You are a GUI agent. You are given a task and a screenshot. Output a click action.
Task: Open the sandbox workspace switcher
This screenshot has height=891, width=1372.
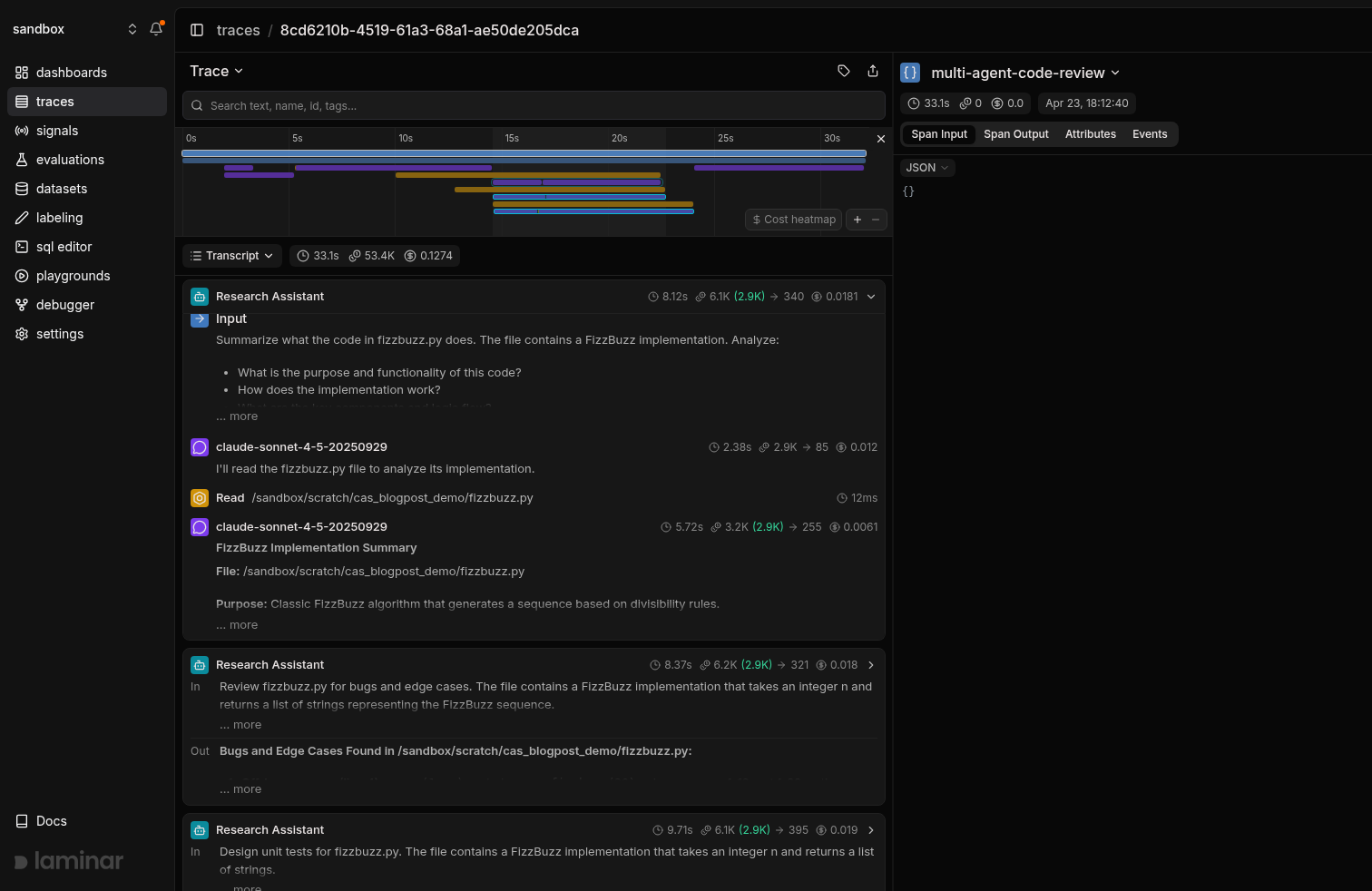(x=74, y=29)
